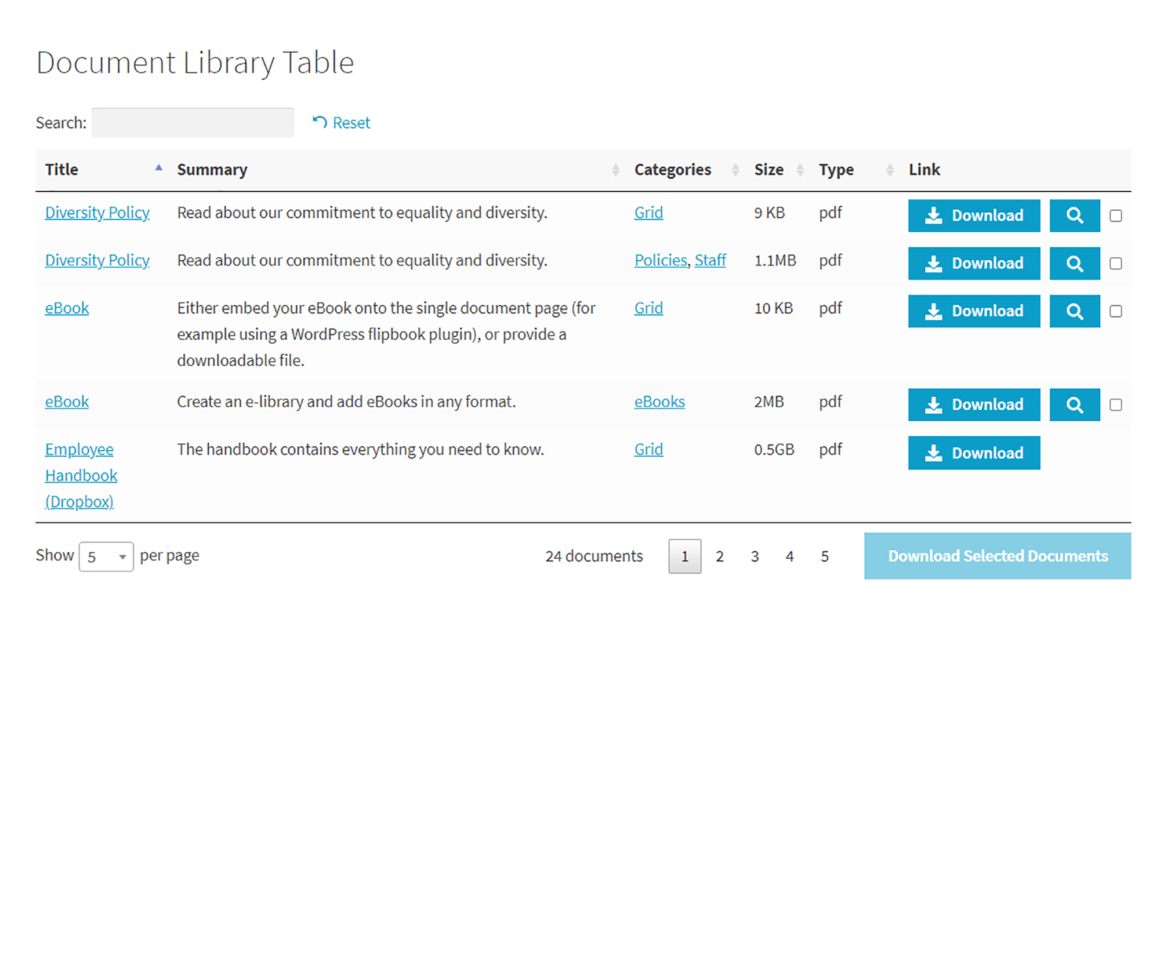
Task: Open the Policies category link
Action: point(660,259)
